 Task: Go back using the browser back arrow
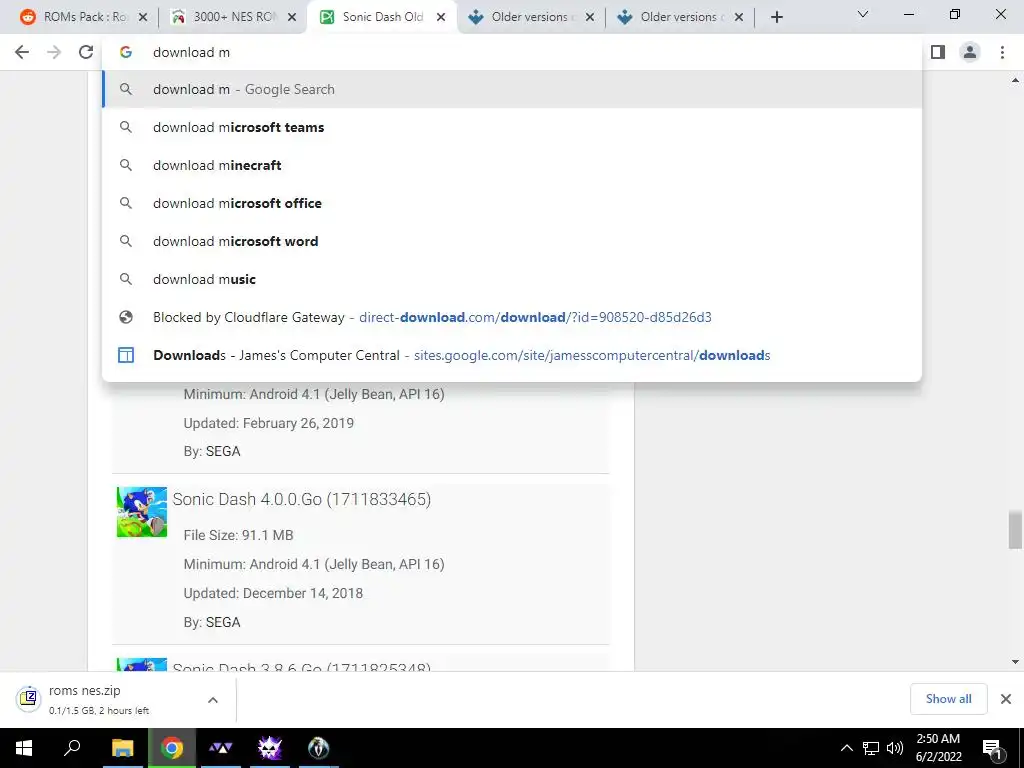pos(22,52)
